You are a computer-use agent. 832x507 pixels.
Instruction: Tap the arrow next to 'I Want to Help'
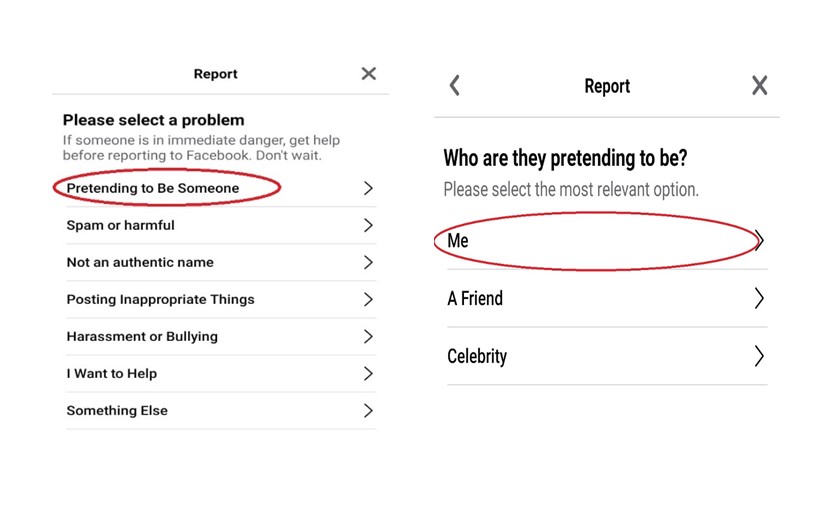coord(368,373)
